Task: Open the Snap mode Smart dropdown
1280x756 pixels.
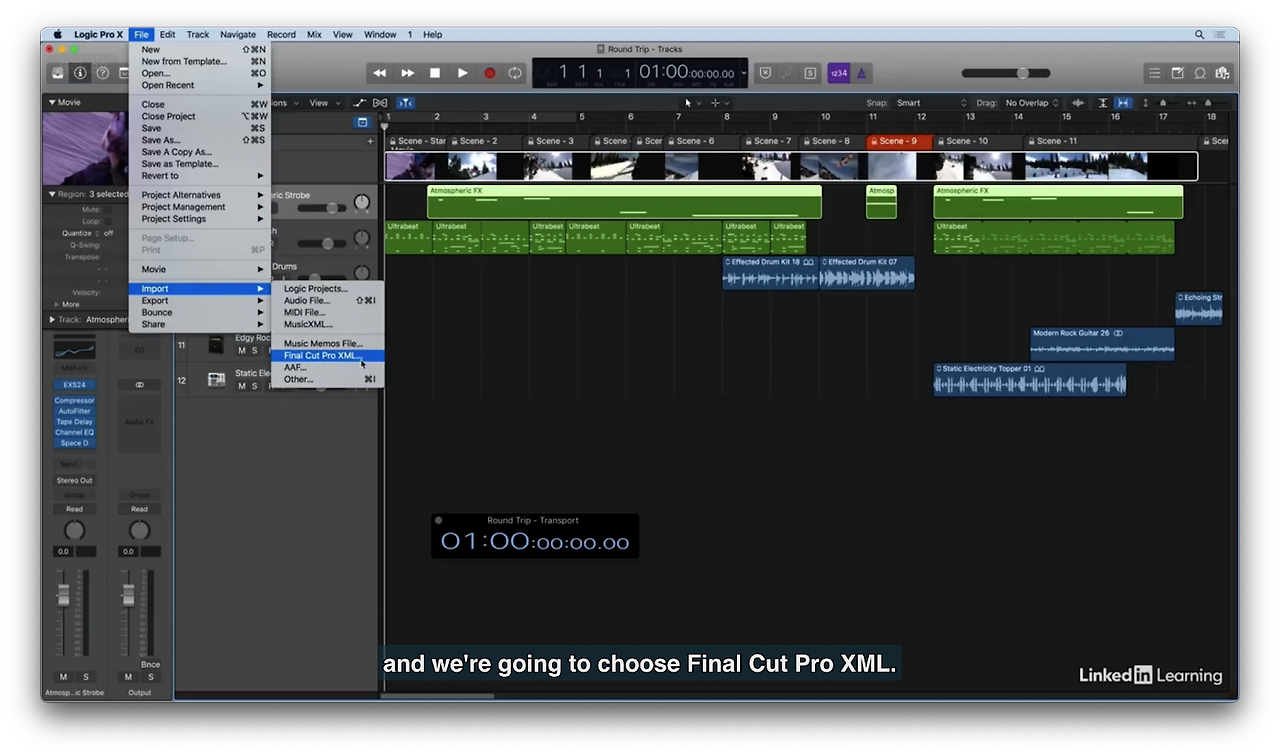Action: coord(932,103)
